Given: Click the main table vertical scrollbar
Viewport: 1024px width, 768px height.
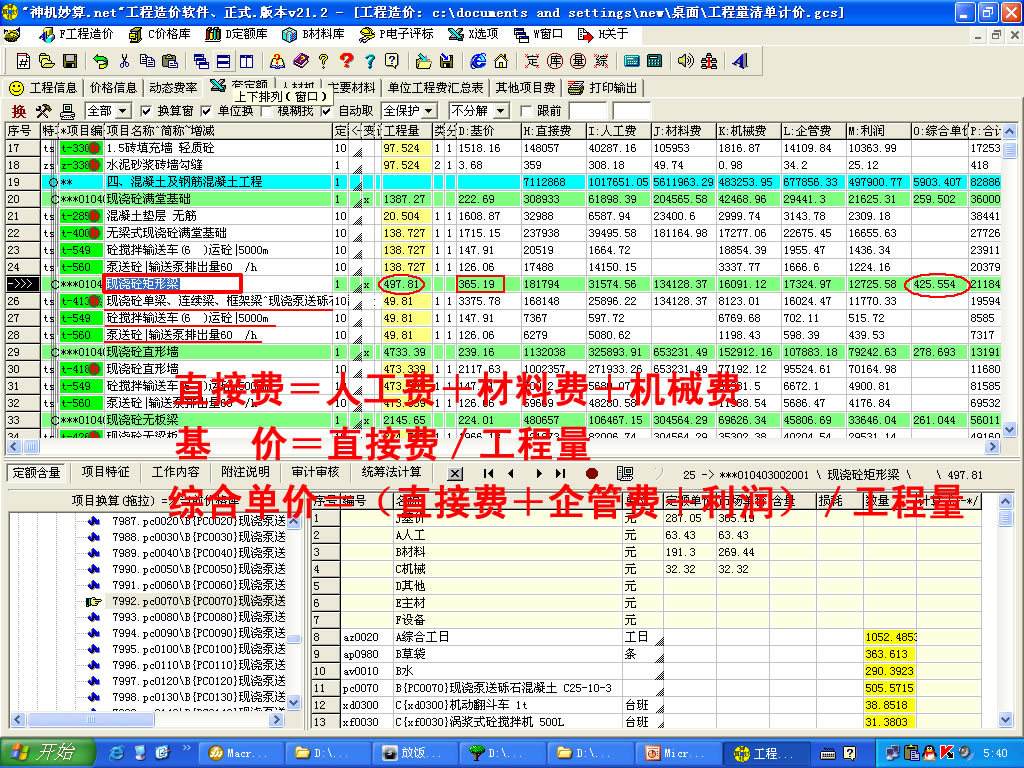Looking at the screenshot, I should click(1010, 280).
